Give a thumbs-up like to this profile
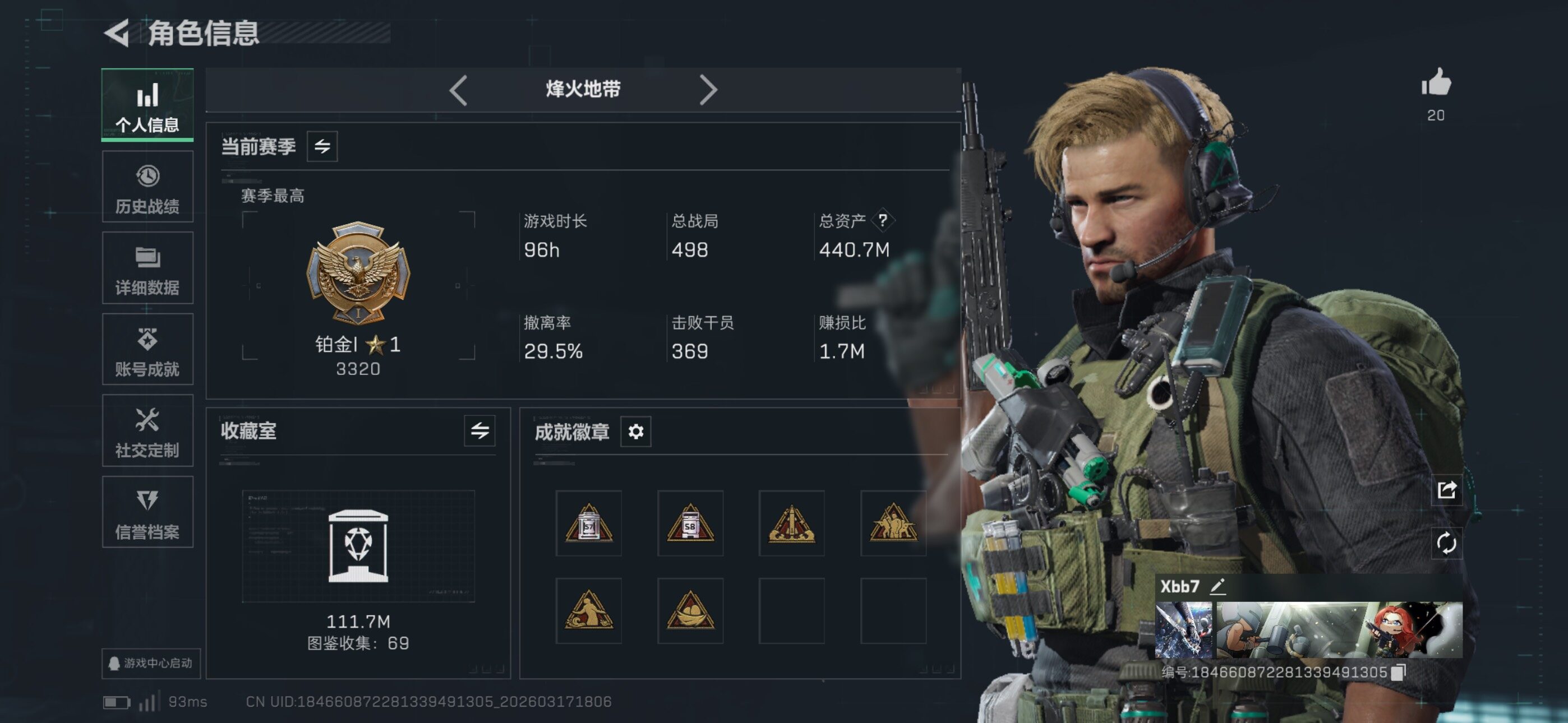This screenshot has width=1568, height=723. click(x=1435, y=82)
